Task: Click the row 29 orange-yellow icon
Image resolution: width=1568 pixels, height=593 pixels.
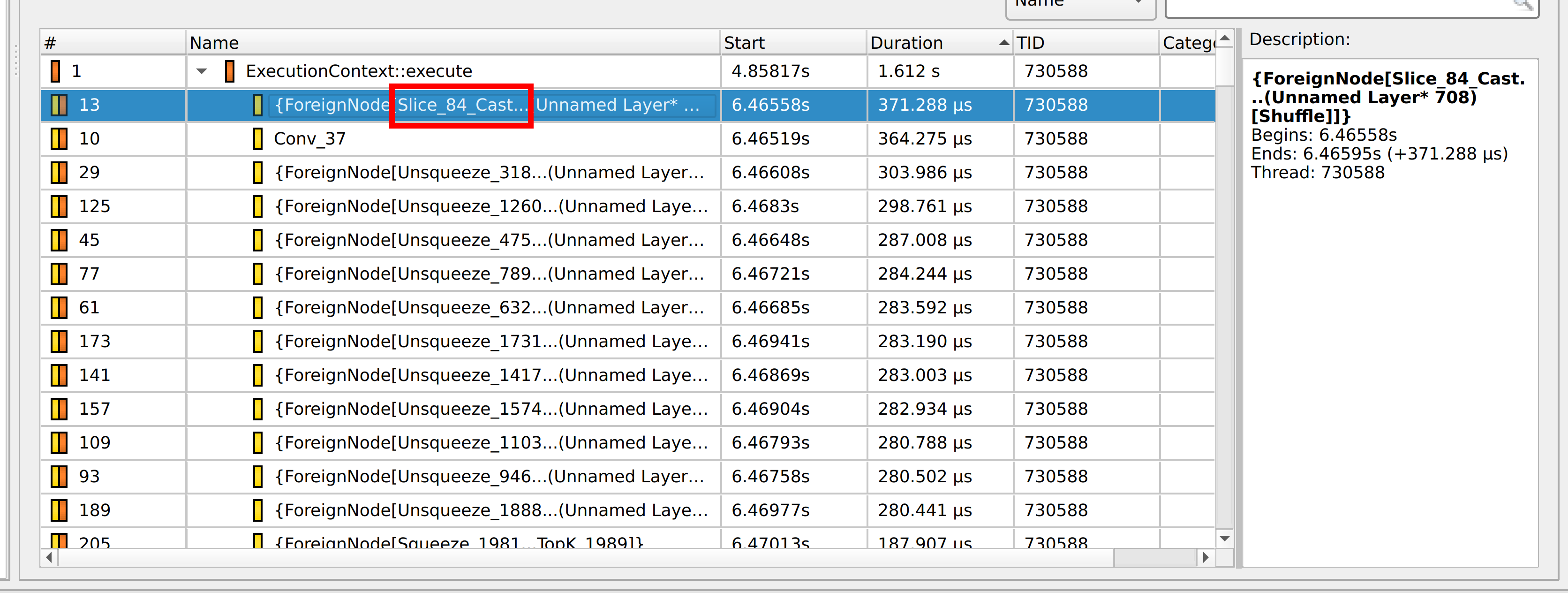Action: (59, 173)
